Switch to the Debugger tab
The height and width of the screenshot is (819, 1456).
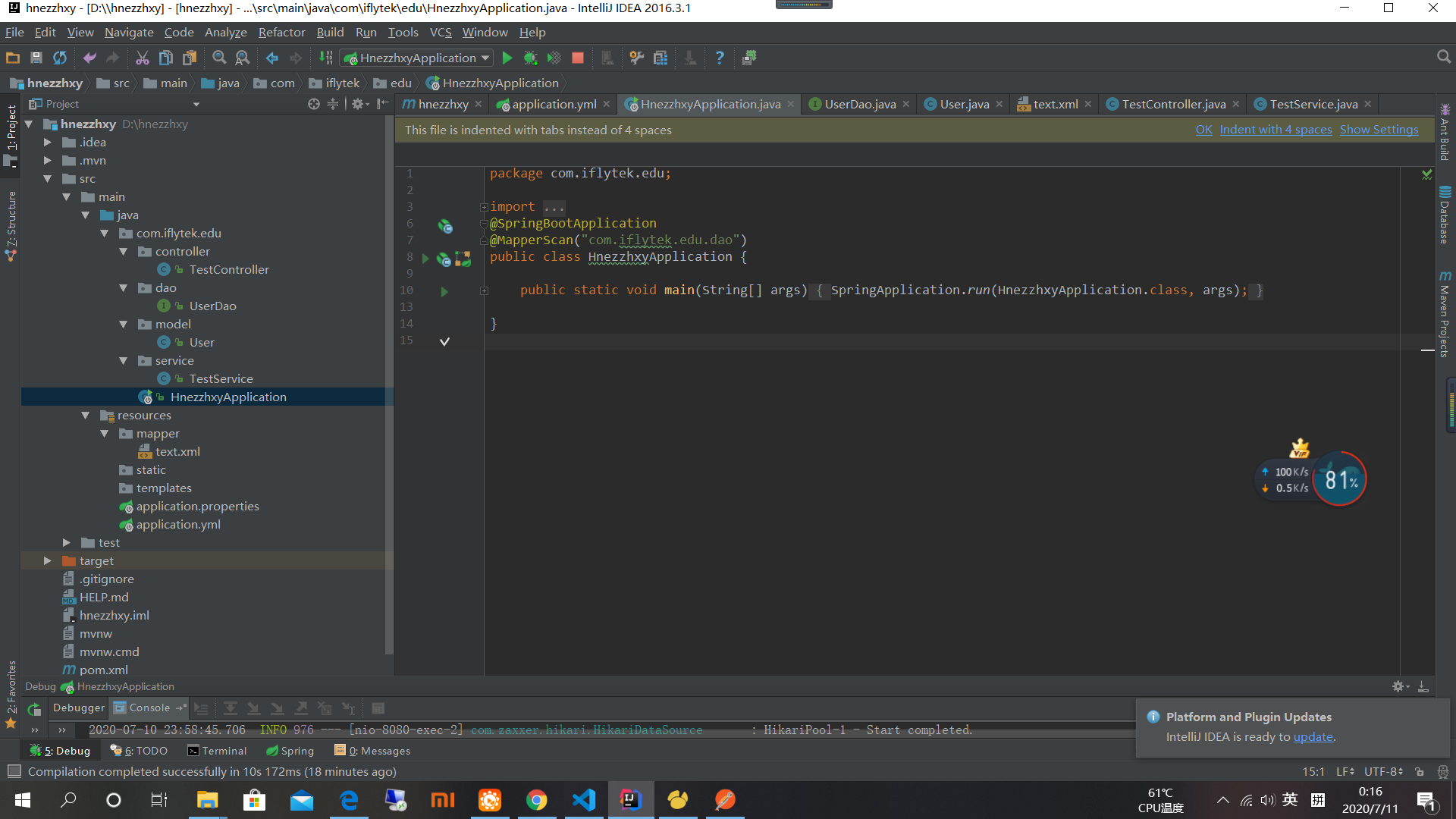tap(79, 708)
